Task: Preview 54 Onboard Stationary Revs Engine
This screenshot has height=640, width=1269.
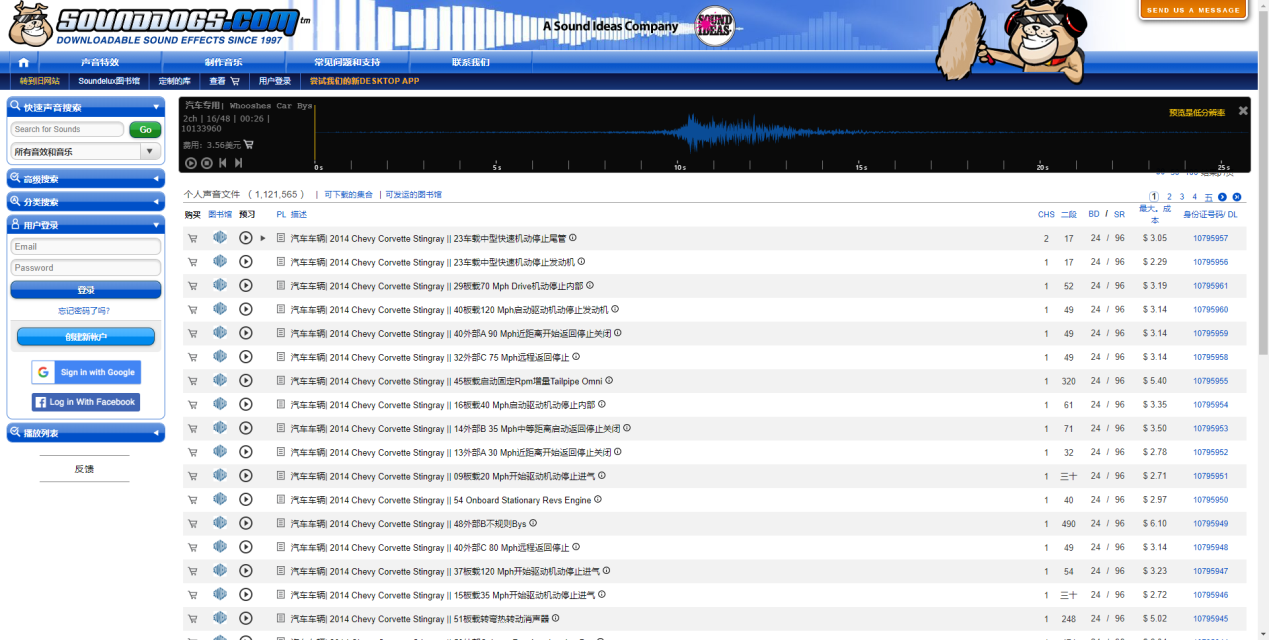Action: 246,500
